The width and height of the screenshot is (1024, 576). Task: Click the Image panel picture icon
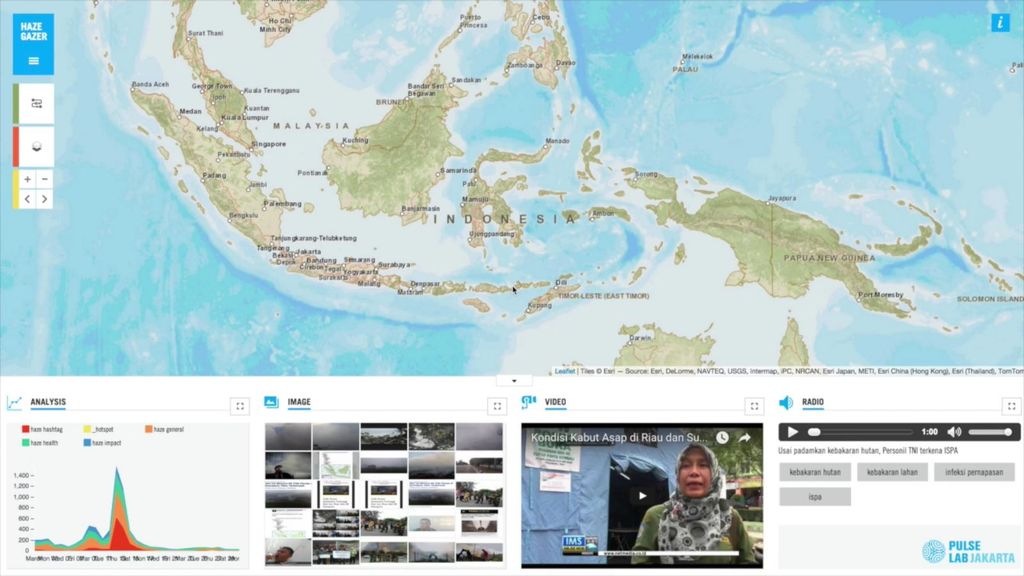[272, 402]
